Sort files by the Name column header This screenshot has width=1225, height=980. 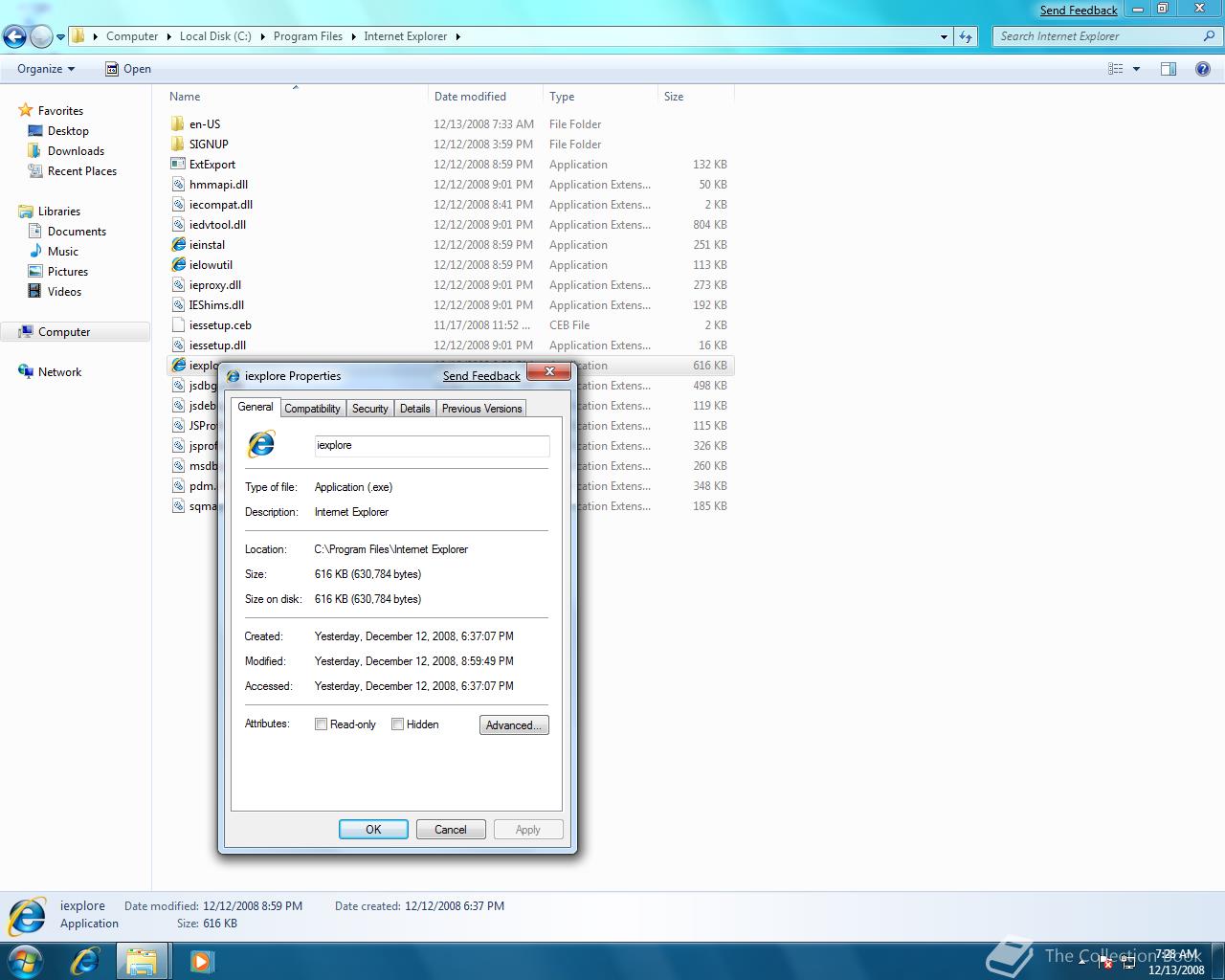pos(296,97)
